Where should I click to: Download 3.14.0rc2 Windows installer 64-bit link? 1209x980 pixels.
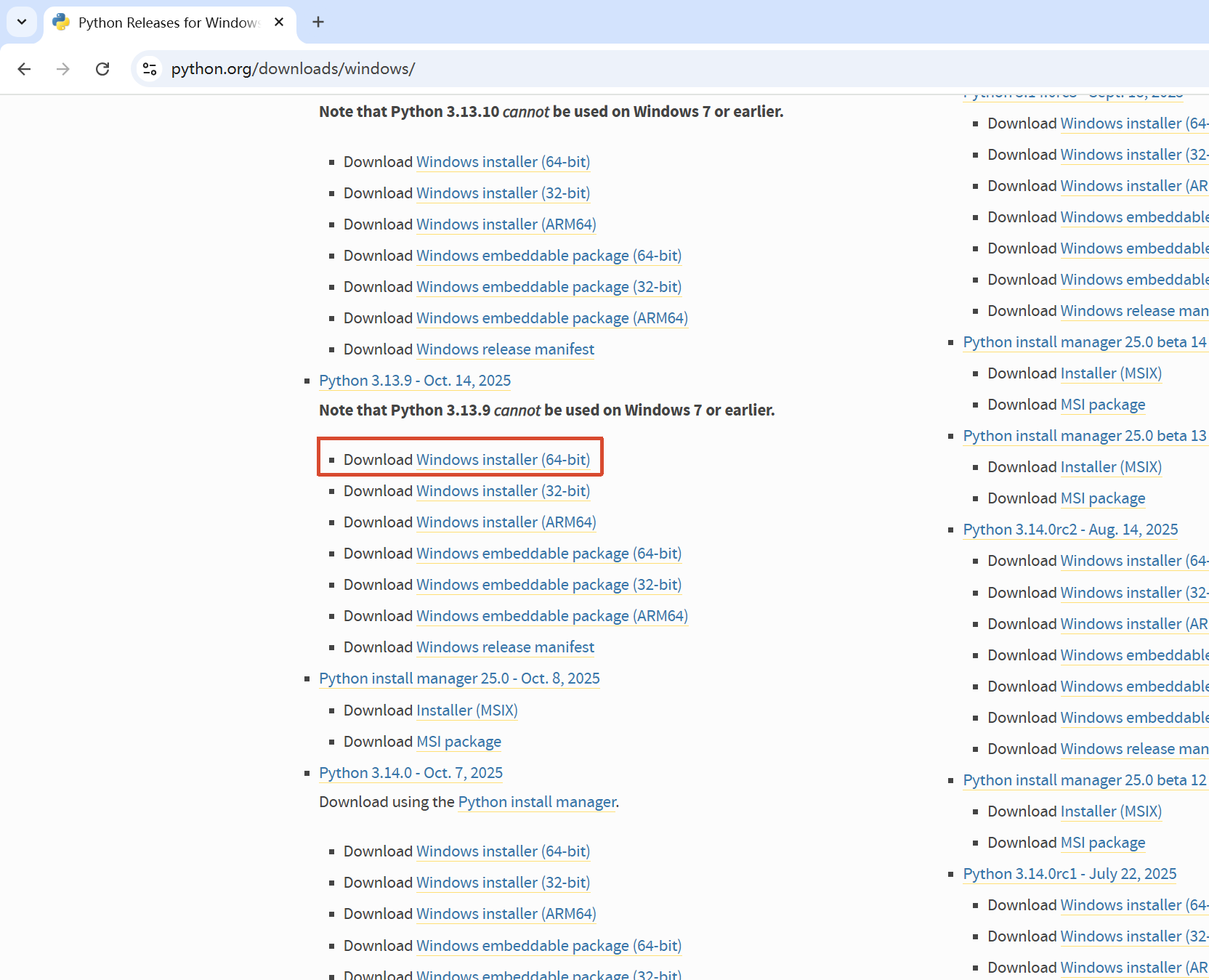(1134, 561)
